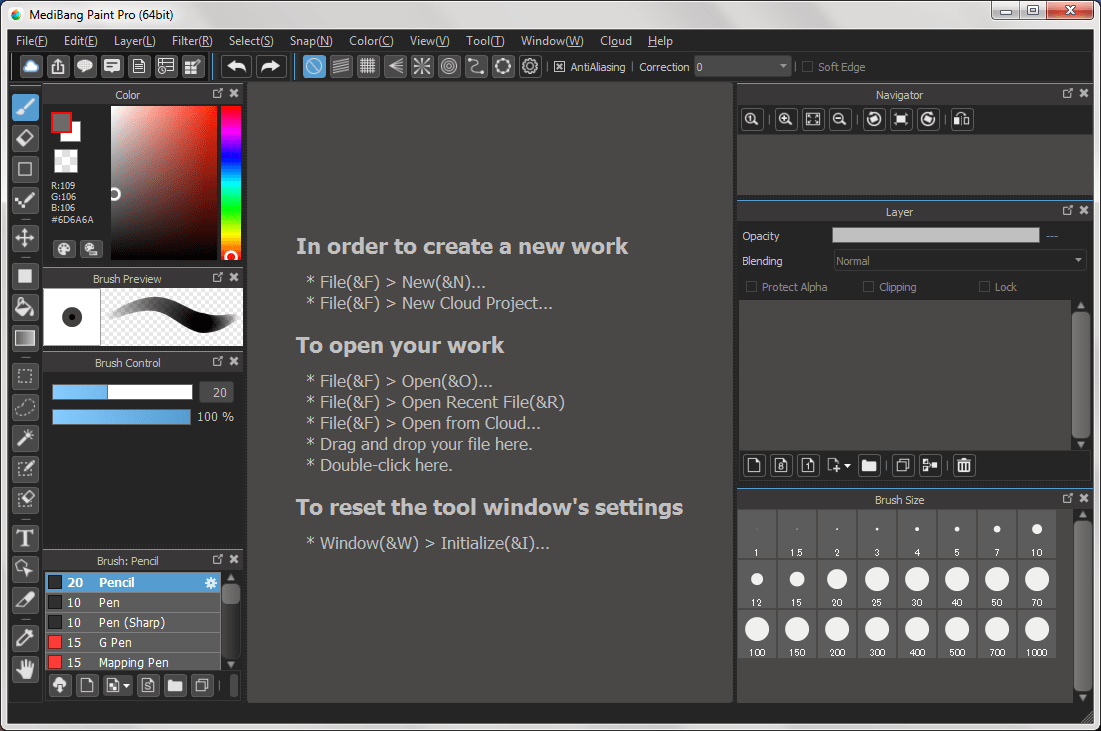Select the Hand tool
This screenshot has height=731, width=1101.
(x=24, y=670)
